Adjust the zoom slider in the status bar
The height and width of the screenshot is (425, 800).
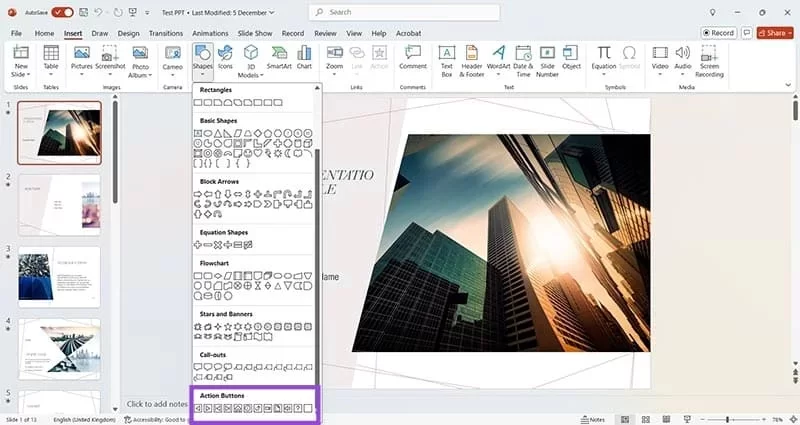(x=727, y=419)
